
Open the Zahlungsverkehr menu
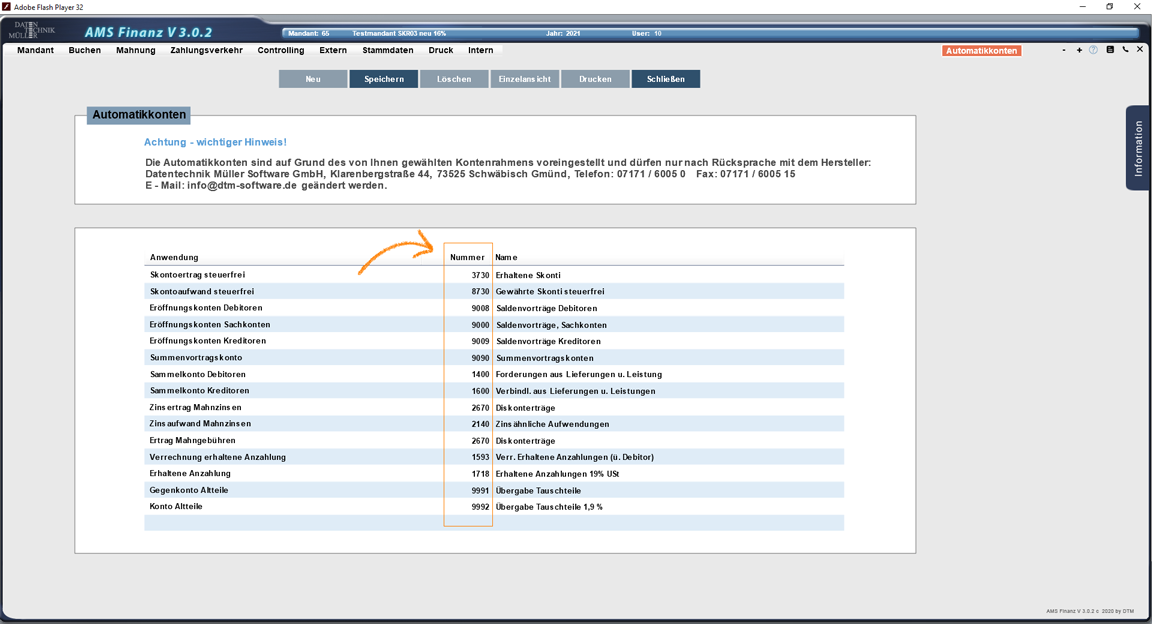click(206, 50)
